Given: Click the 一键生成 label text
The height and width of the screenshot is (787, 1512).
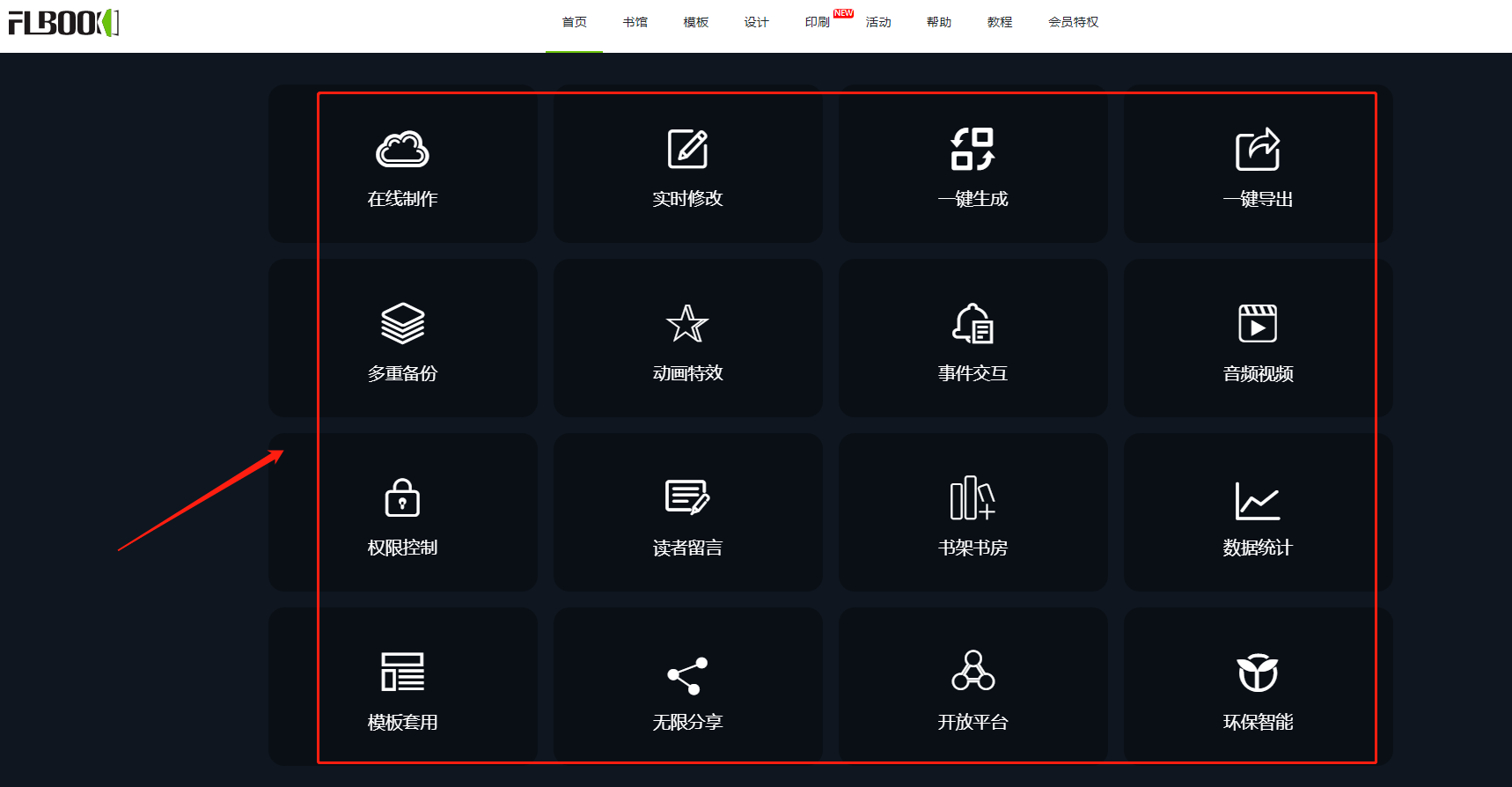Looking at the screenshot, I should (973, 199).
